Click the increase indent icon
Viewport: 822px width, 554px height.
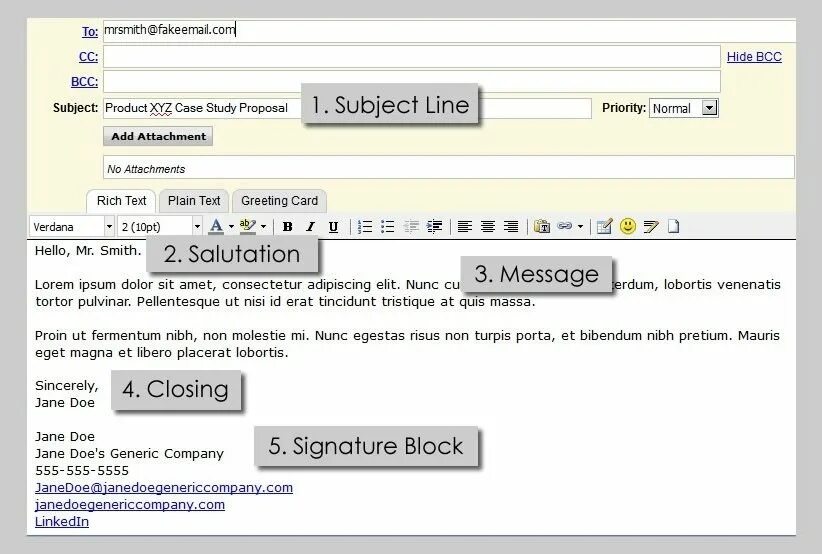pyautogui.click(x=435, y=226)
